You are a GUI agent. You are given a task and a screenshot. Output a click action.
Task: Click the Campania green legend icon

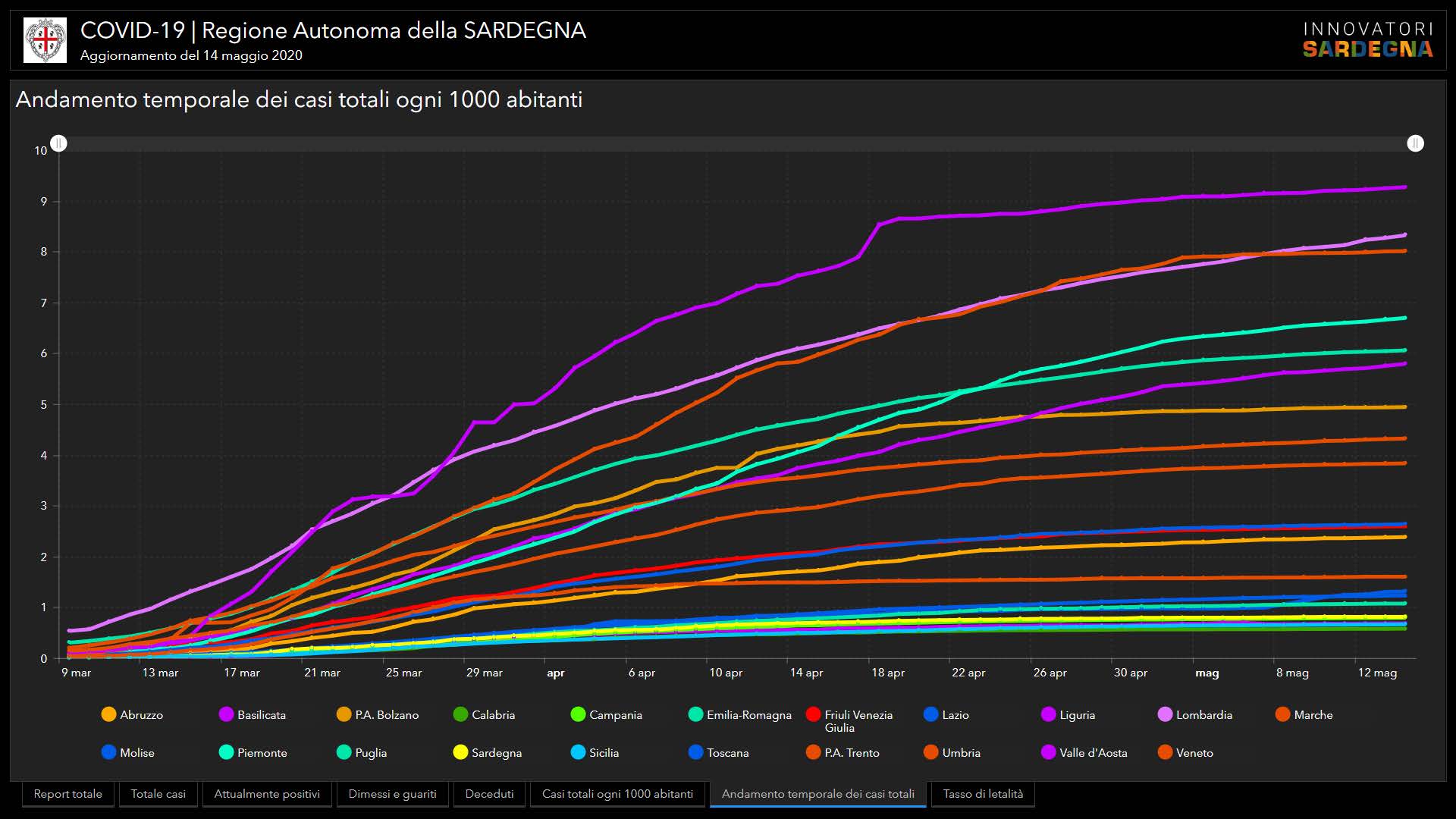578,714
